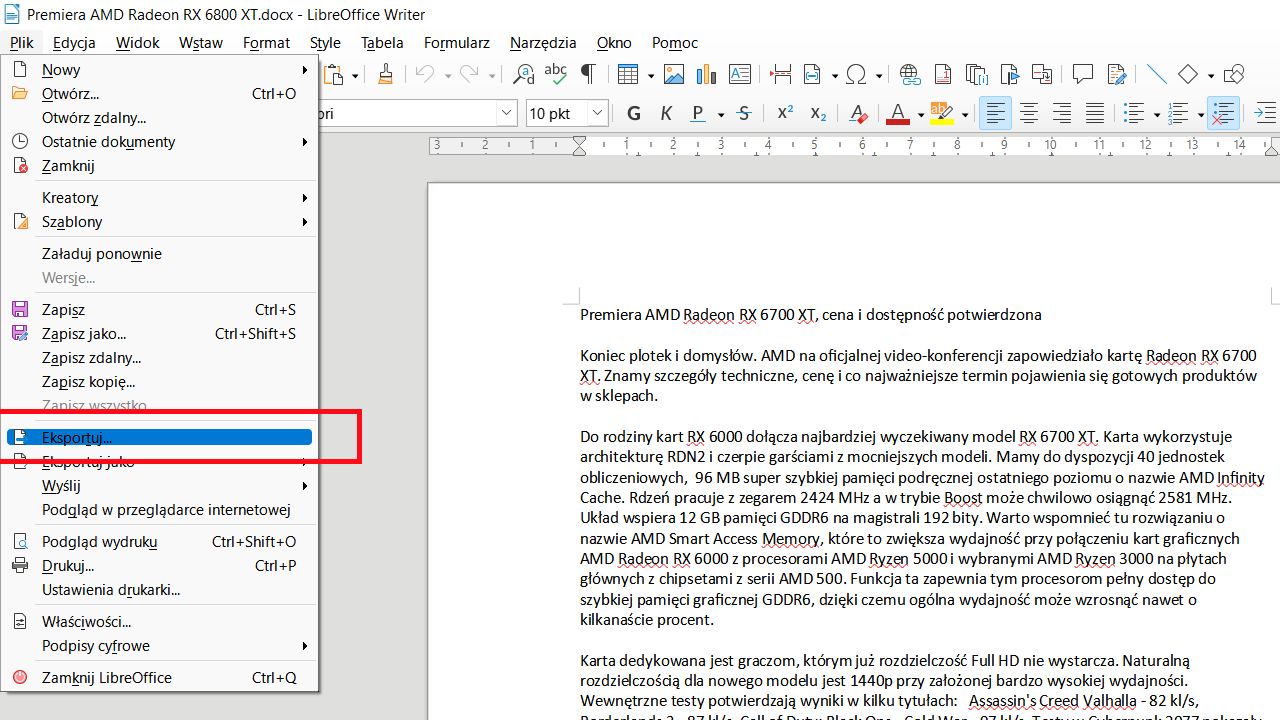Insert a page break

click(780, 74)
